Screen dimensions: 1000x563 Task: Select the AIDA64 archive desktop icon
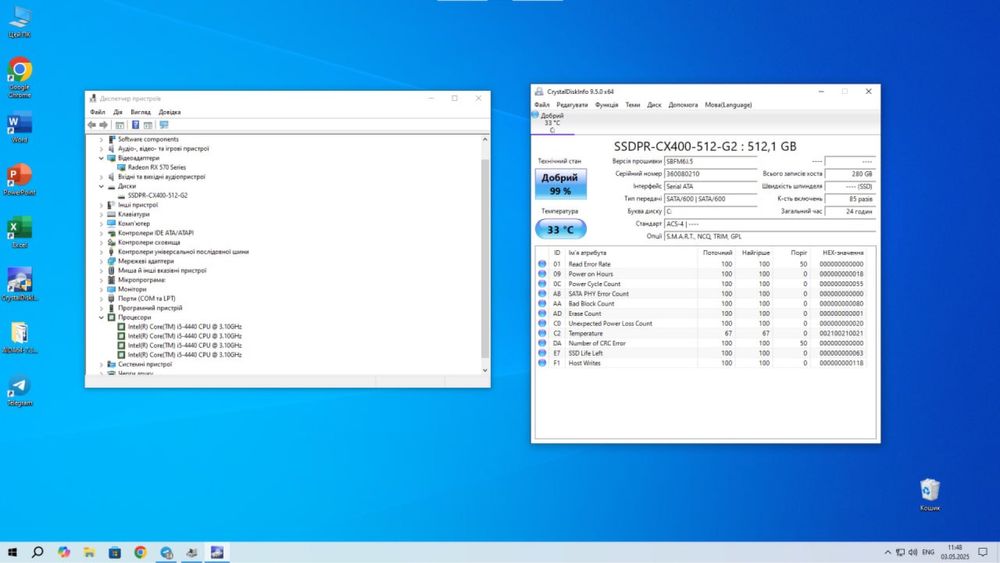[20, 337]
